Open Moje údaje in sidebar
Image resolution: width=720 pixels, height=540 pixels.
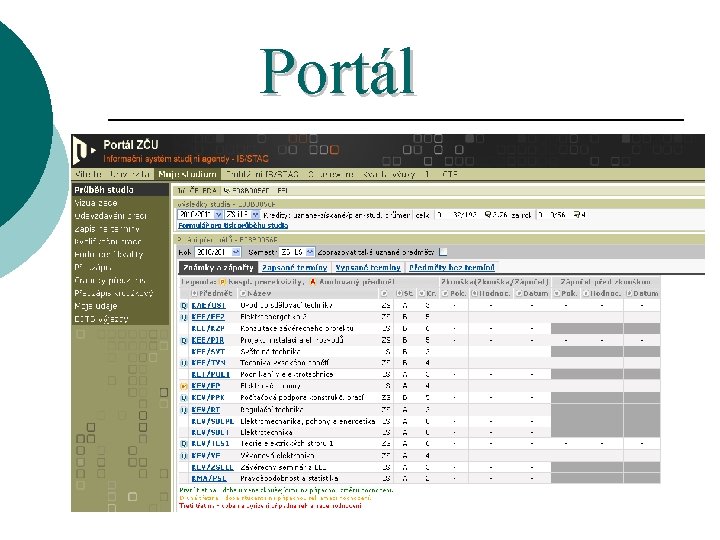pos(96,306)
